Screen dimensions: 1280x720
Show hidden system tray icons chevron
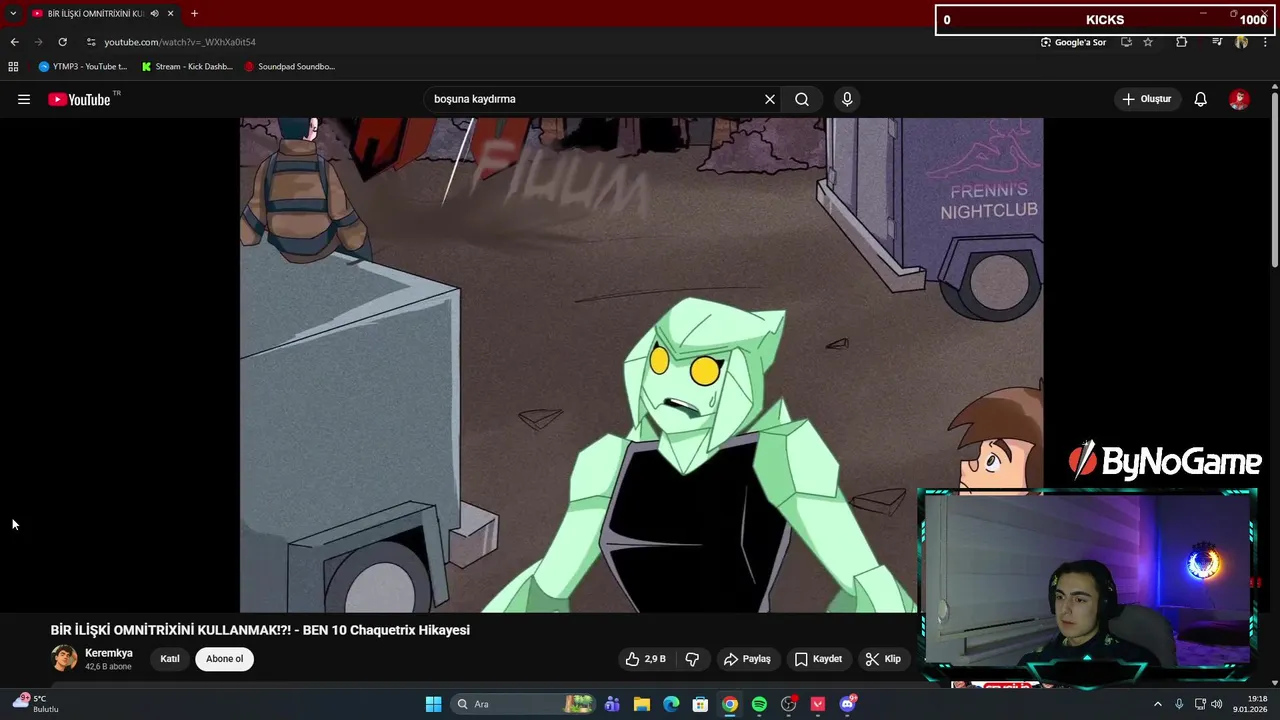click(x=1158, y=704)
